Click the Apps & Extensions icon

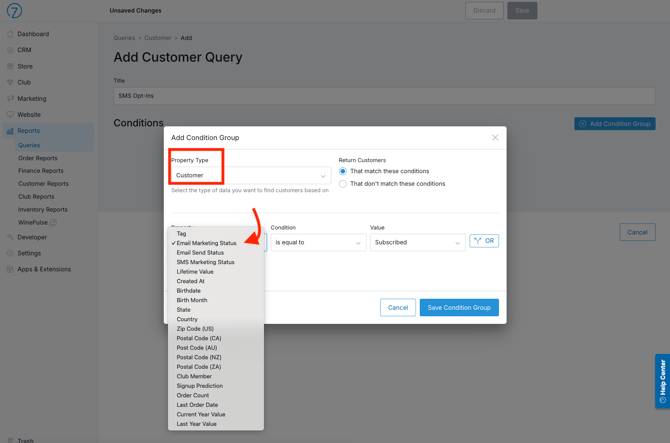pyautogui.click(x=10, y=269)
